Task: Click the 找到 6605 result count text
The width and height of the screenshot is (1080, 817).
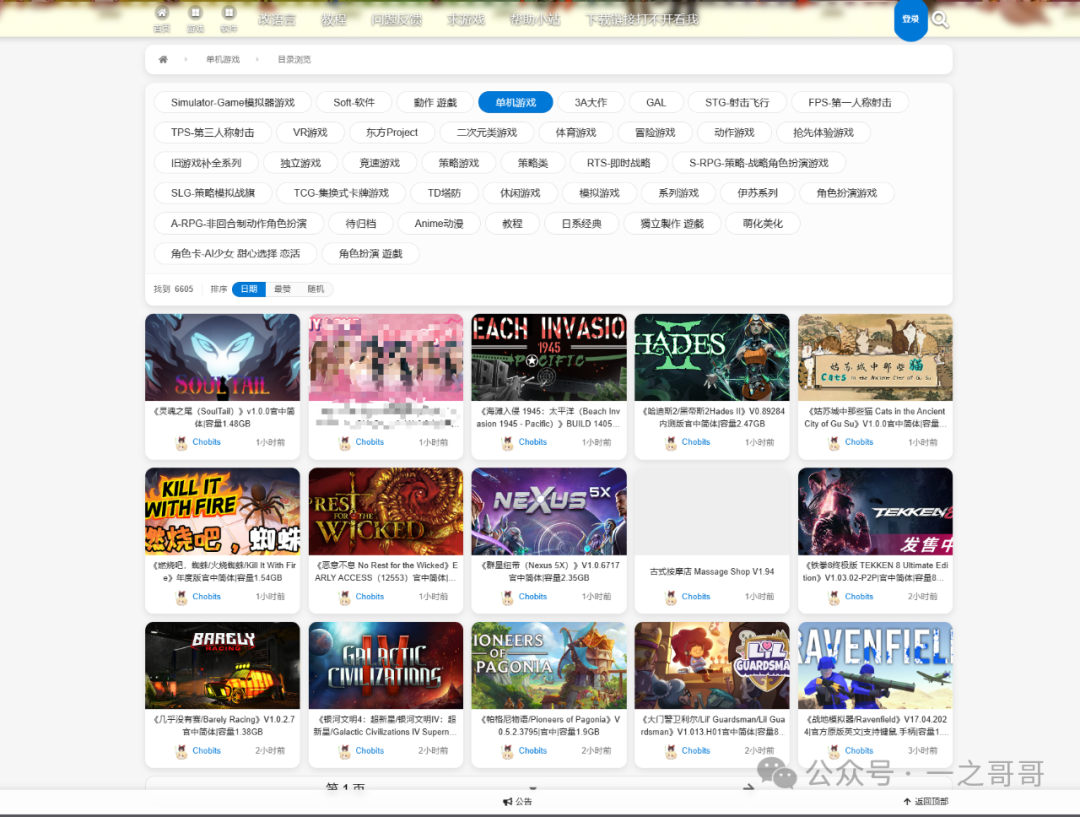Action: click(x=174, y=289)
